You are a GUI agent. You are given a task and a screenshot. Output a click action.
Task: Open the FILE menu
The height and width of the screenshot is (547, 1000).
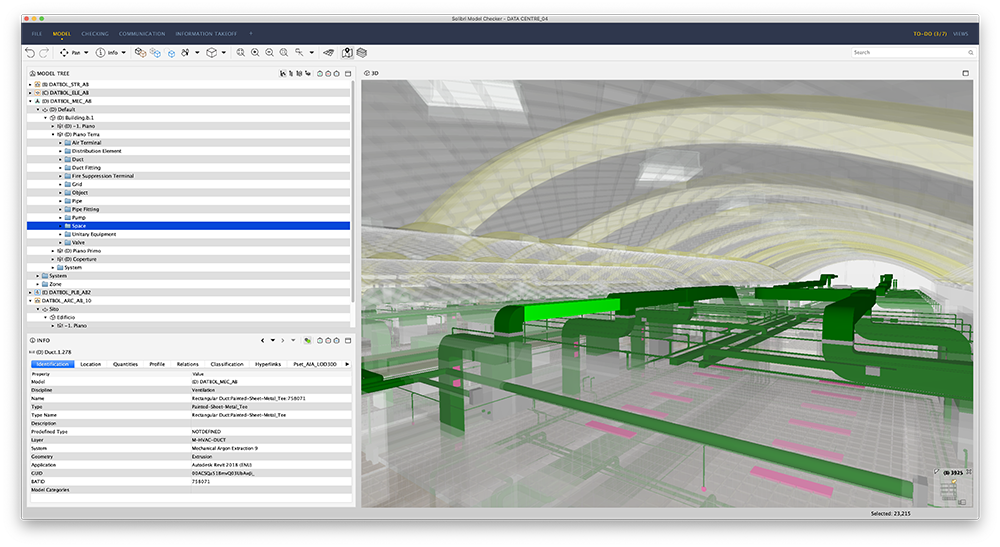pyautogui.click(x=37, y=34)
